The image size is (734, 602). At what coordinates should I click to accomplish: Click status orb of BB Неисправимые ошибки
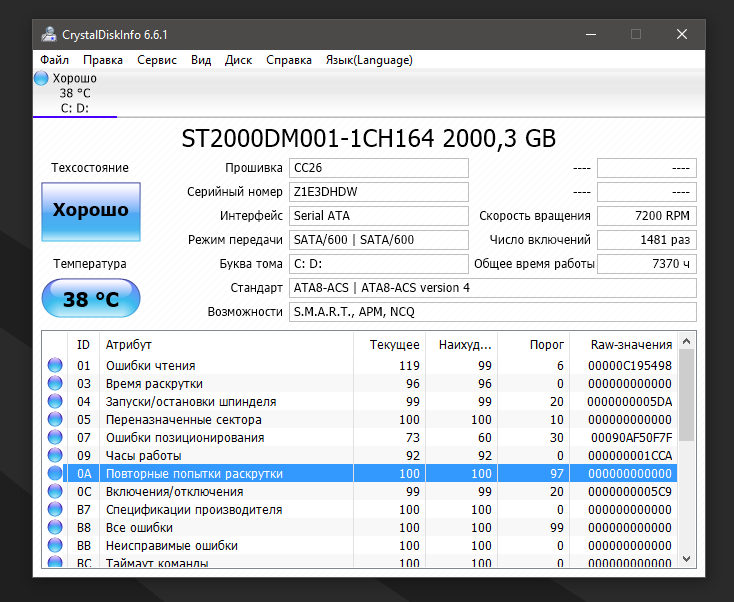pyautogui.click(x=55, y=545)
